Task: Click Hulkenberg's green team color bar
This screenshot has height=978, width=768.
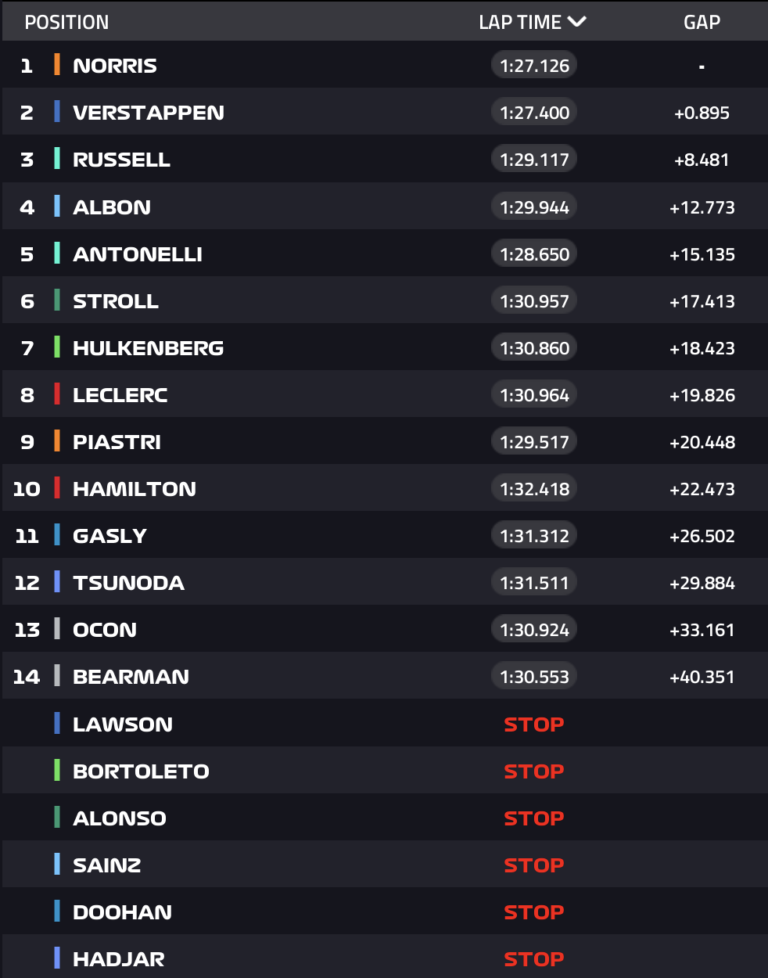Action: click(x=57, y=348)
